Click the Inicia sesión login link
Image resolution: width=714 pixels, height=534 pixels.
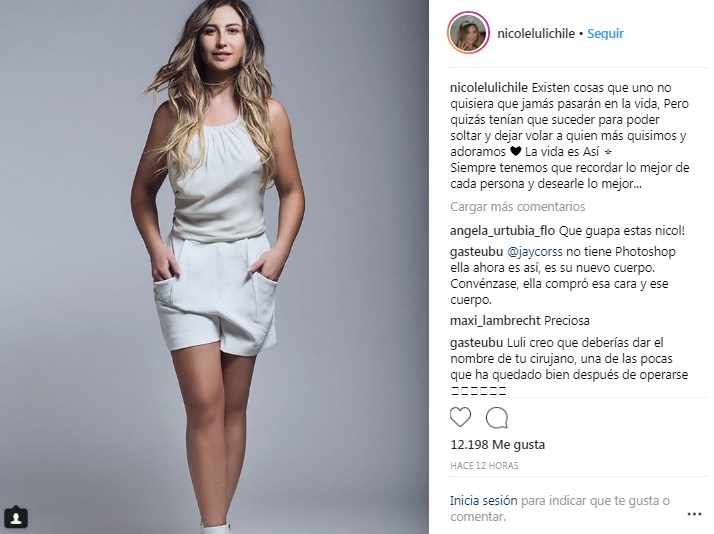point(484,501)
